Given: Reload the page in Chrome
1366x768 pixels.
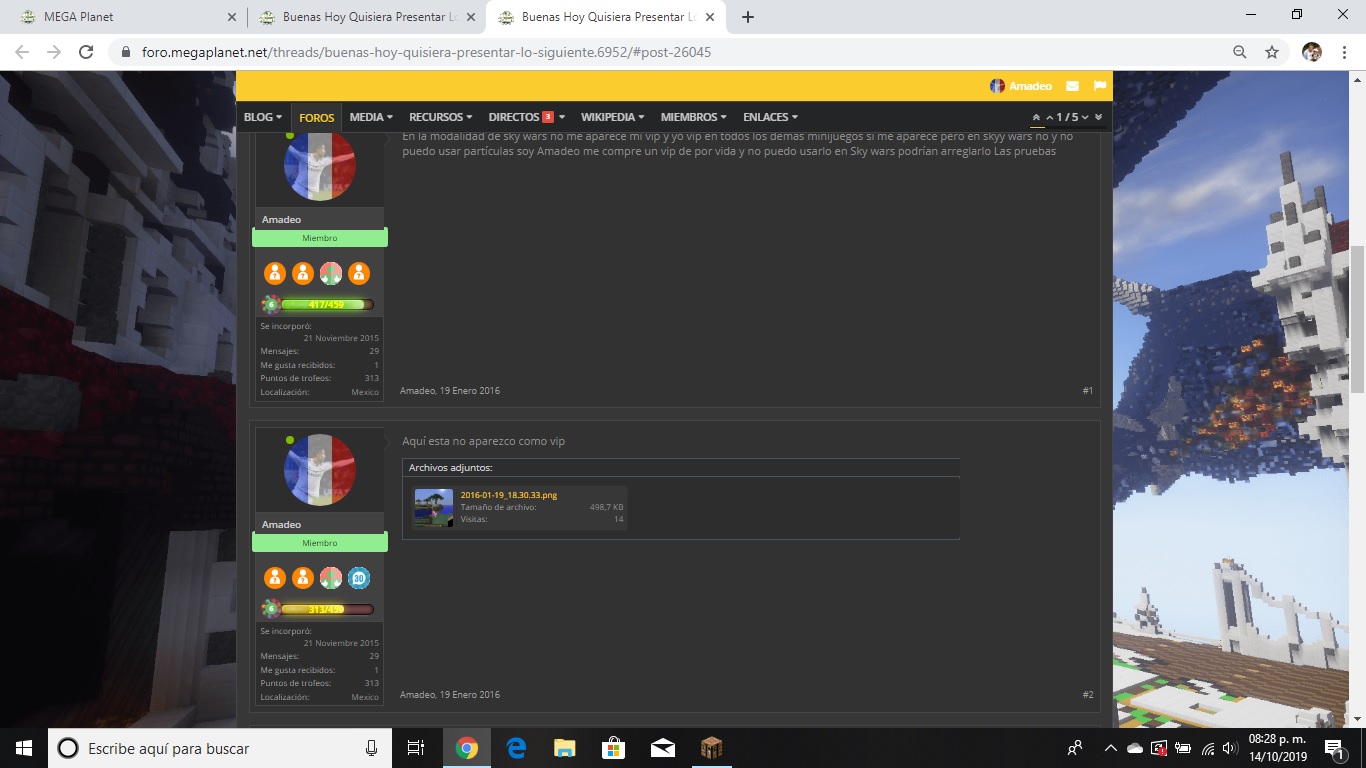Looking at the screenshot, I should [86, 52].
